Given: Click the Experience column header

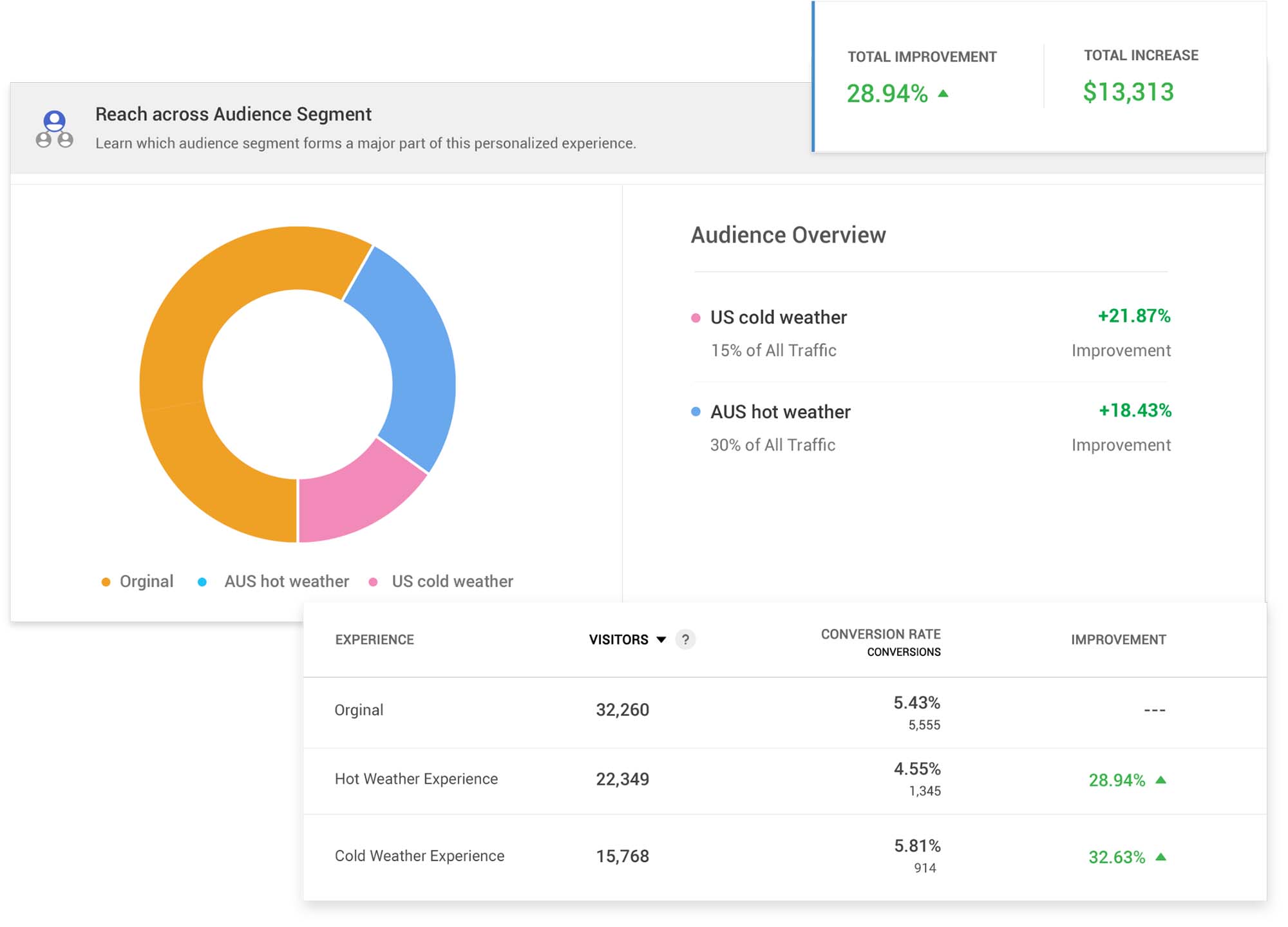Looking at the screenshot, I should pos(374,639).
